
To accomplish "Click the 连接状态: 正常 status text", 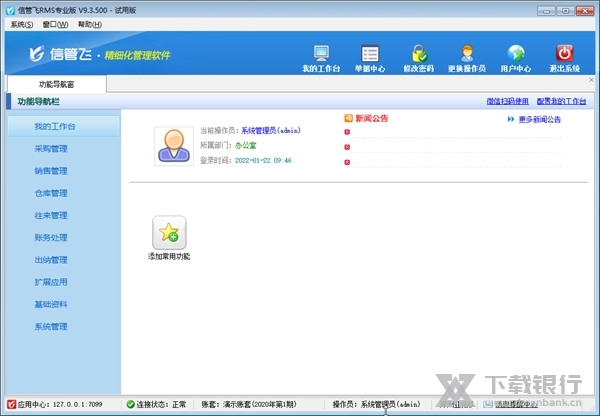I will pyautogui.click(x=161, y=404).
